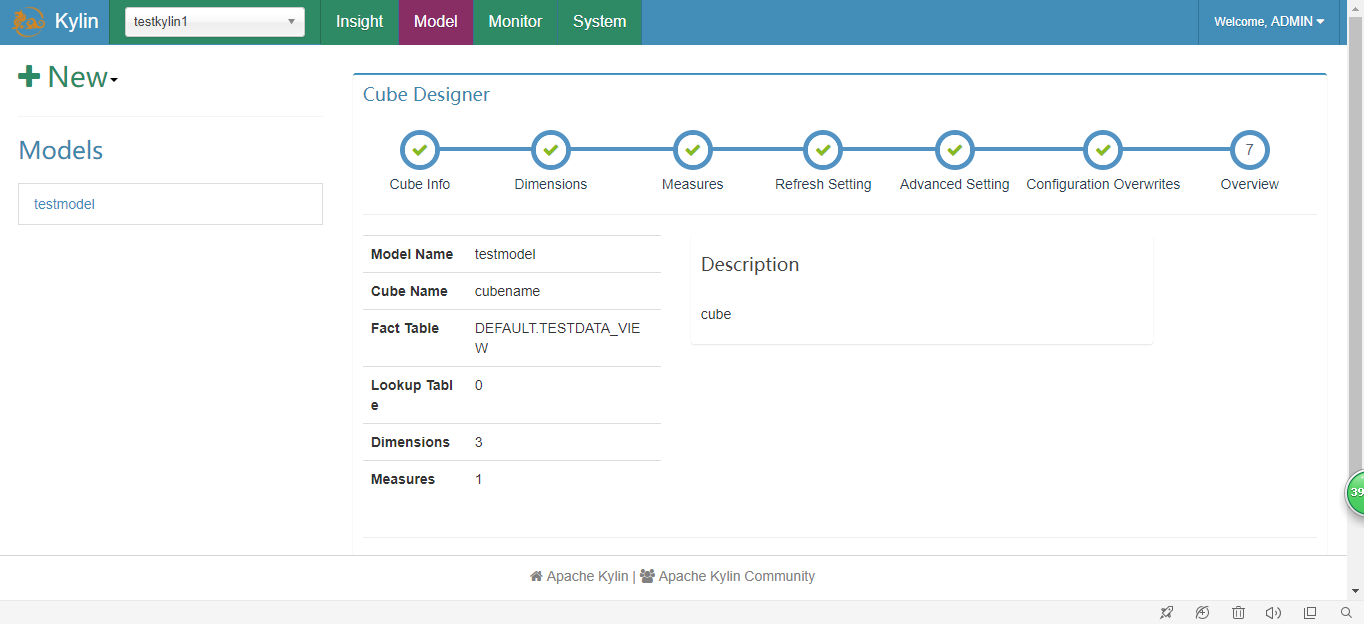The image size is (1364, 624).
Task: Go to the Dimensions step circle
Action: (551, 150)
